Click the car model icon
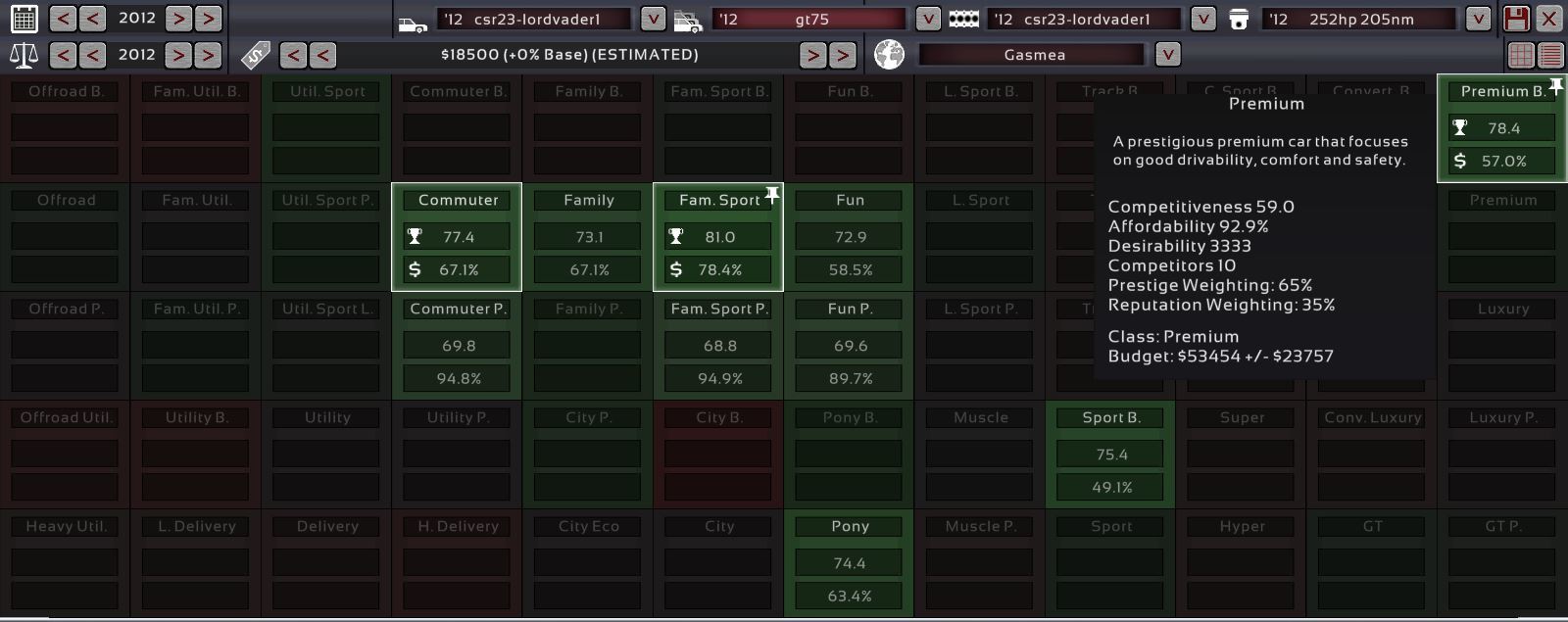1568x622 pixels. click(414, 23)
